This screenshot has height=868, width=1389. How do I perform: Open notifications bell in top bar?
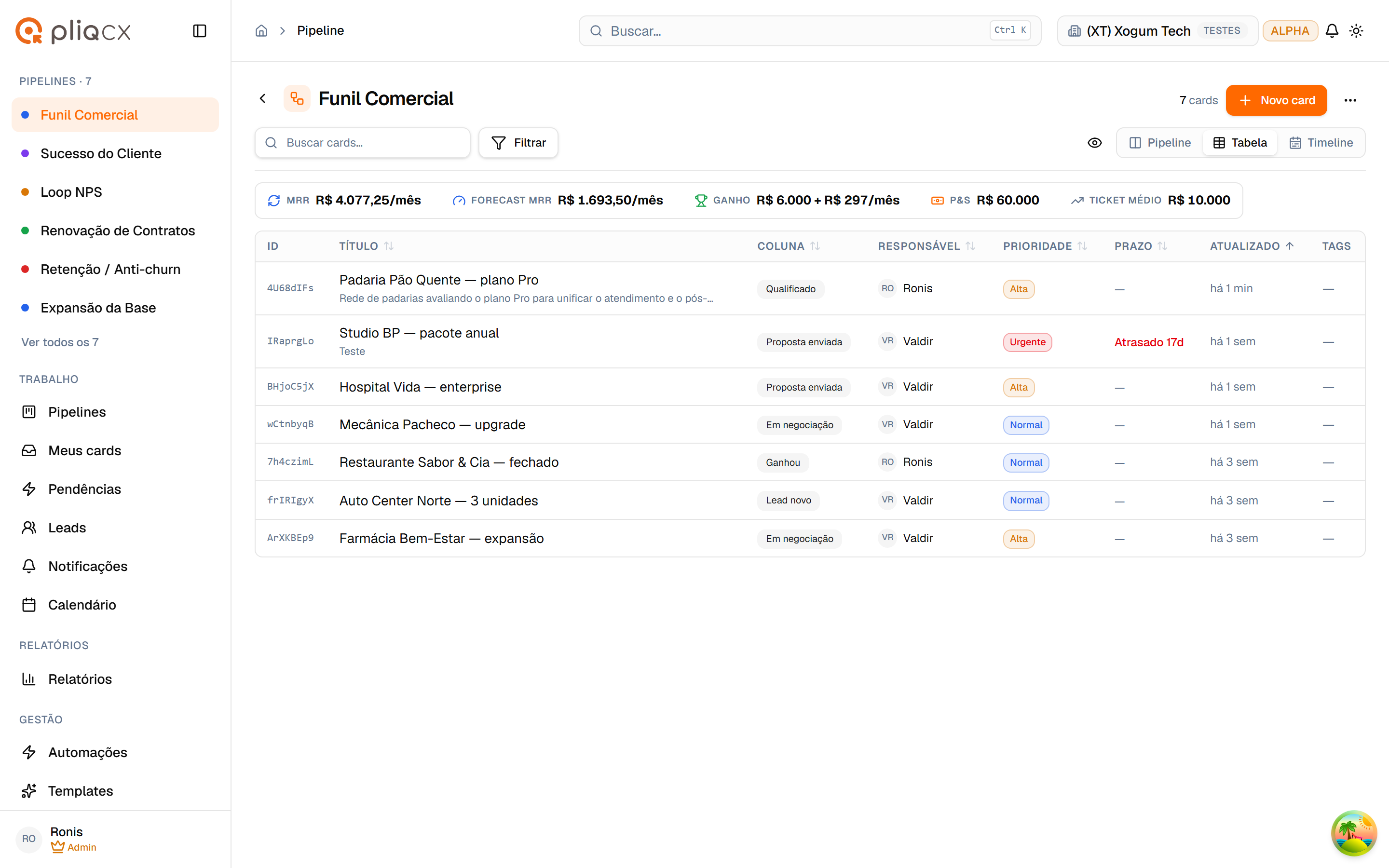1332,31
